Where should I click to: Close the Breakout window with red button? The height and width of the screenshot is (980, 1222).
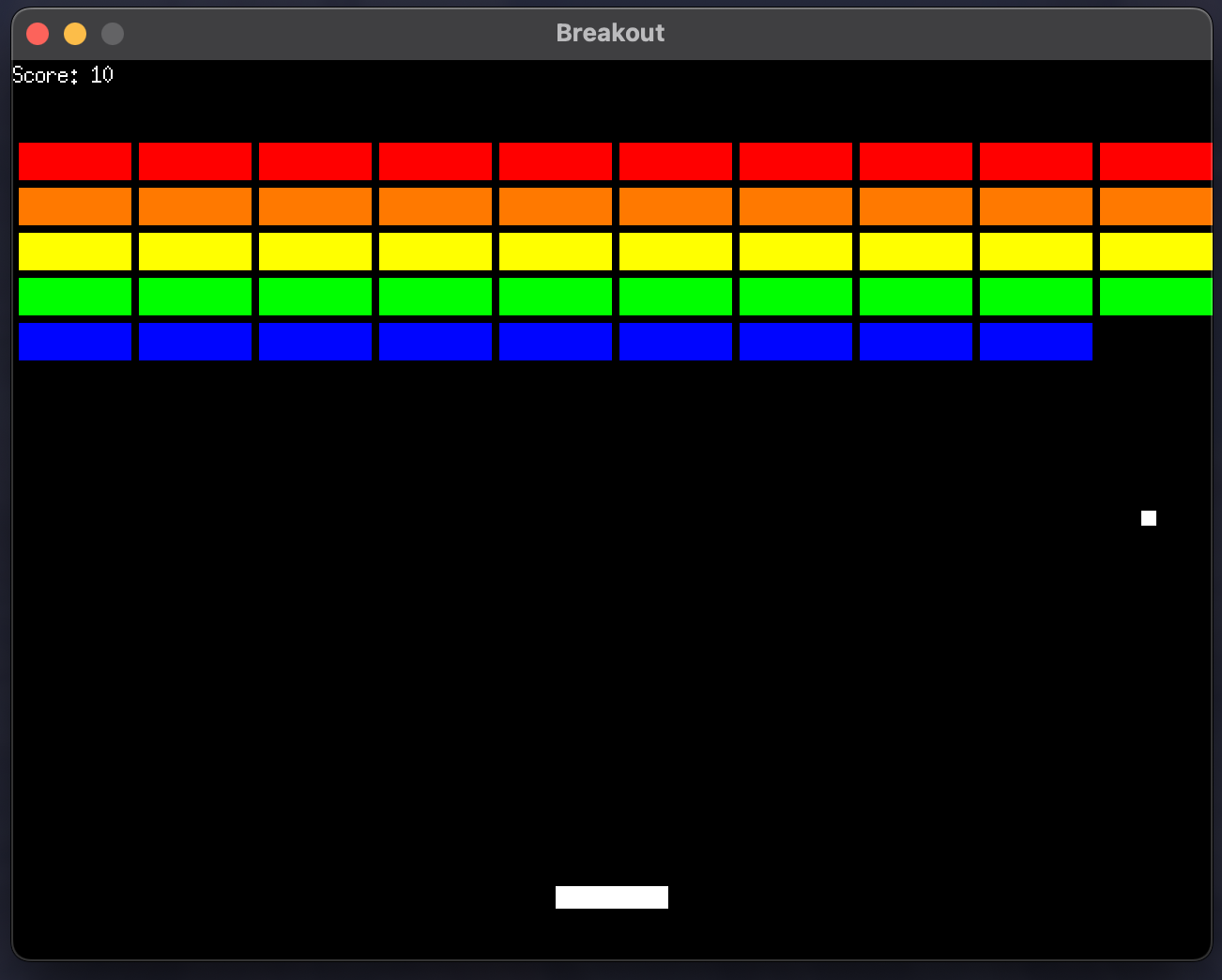pos(38,34)
